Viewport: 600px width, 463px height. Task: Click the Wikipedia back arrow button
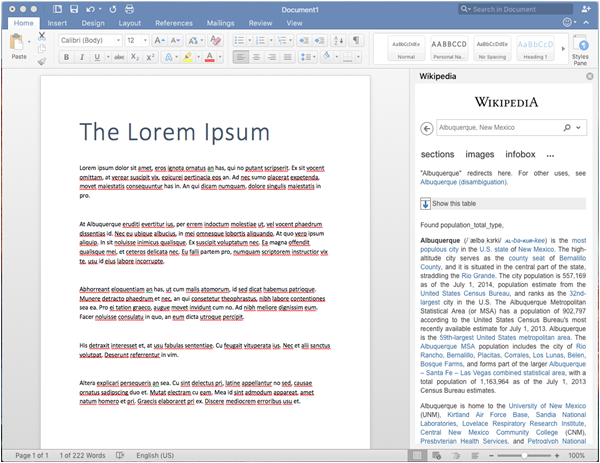click(427, 128)
